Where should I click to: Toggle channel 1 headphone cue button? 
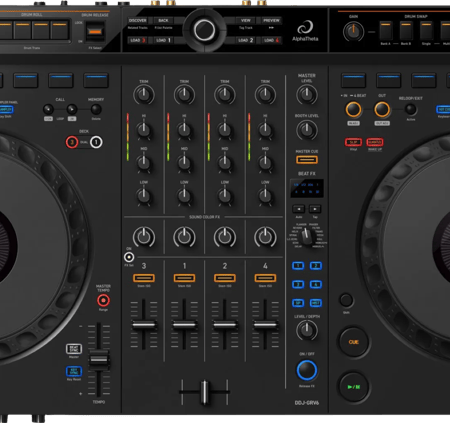click(184, 278)
